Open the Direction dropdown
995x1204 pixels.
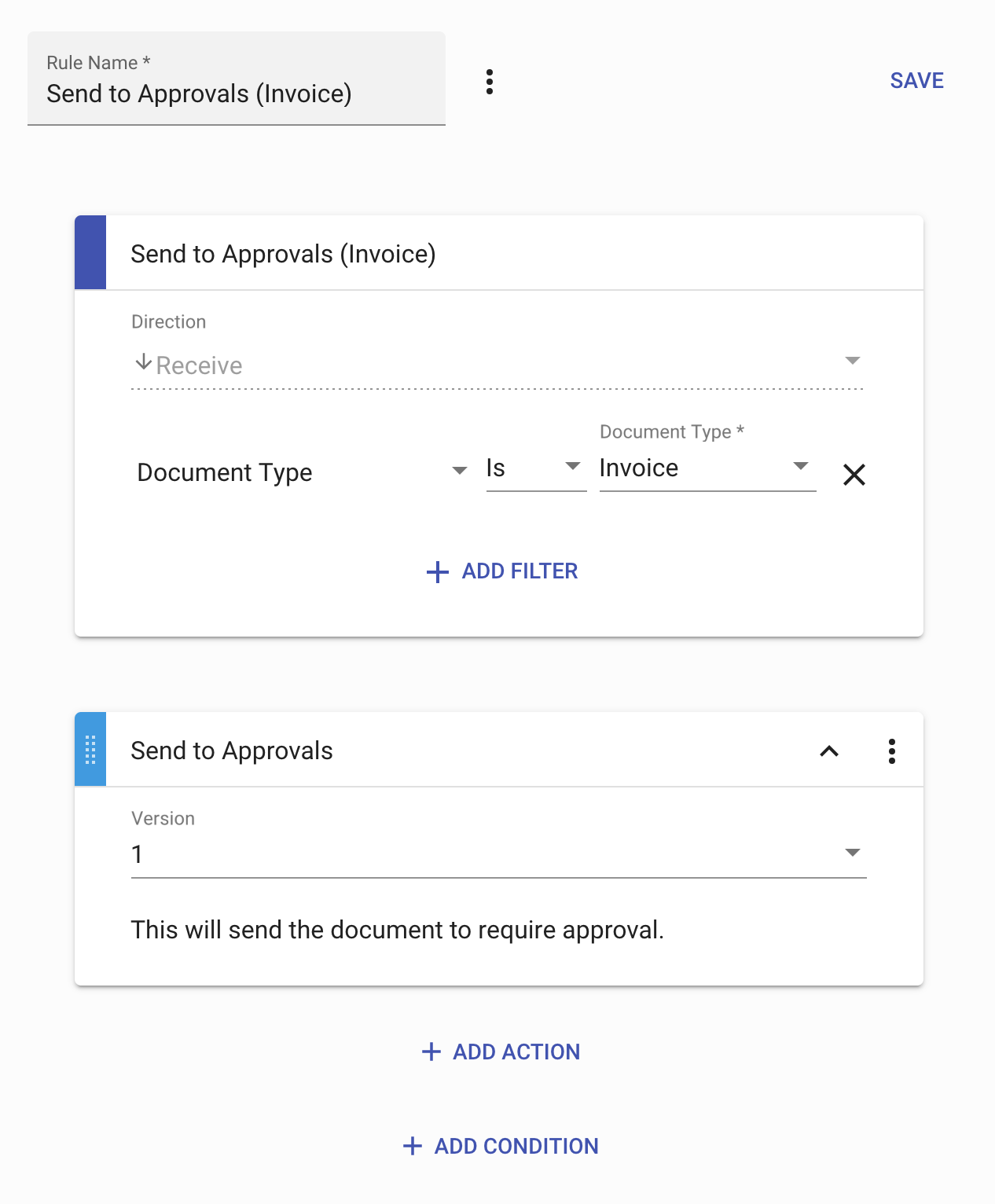click(852, 360)
